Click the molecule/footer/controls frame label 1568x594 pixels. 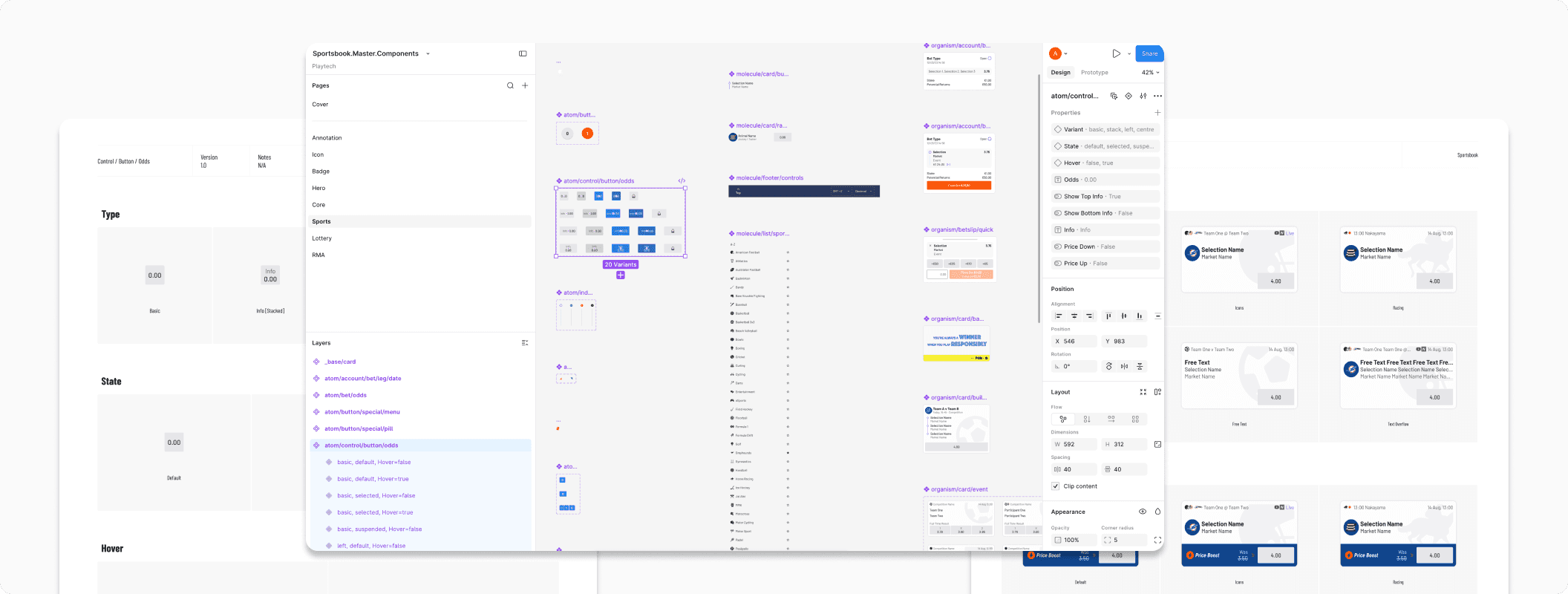coord(769,178)
